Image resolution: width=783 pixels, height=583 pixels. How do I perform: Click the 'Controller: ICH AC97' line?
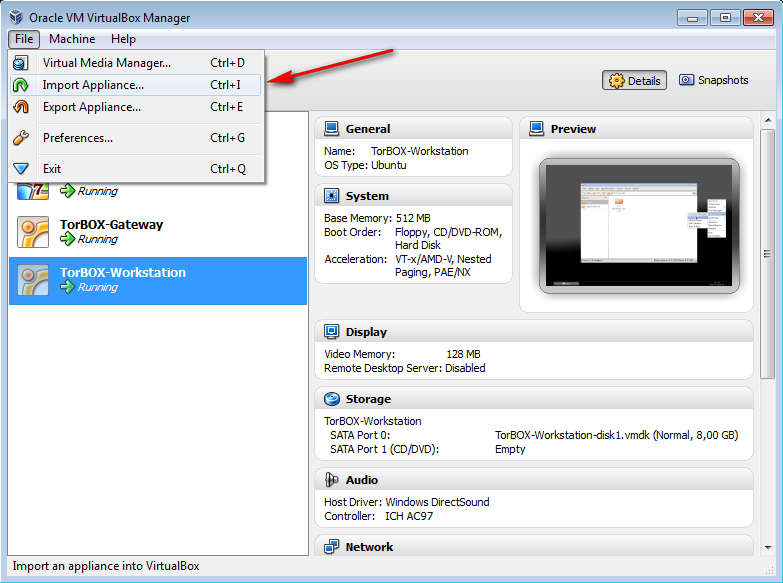click(x=379, y=516)
